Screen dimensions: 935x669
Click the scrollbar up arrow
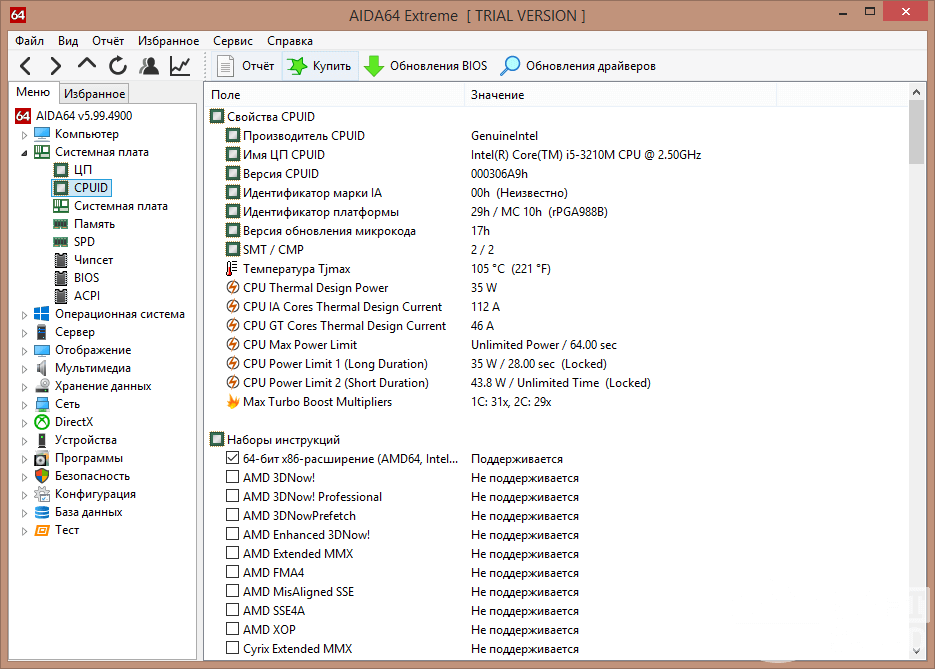917,92
